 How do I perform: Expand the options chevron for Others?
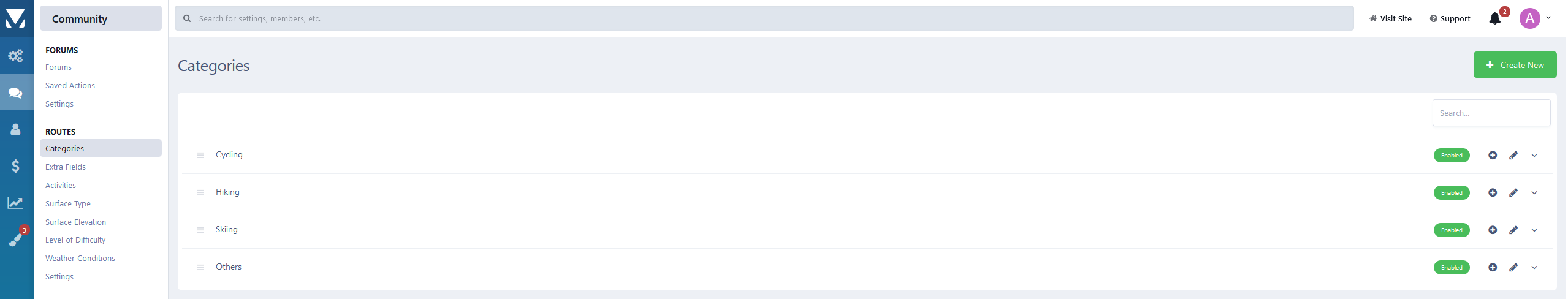(1534, 268)
